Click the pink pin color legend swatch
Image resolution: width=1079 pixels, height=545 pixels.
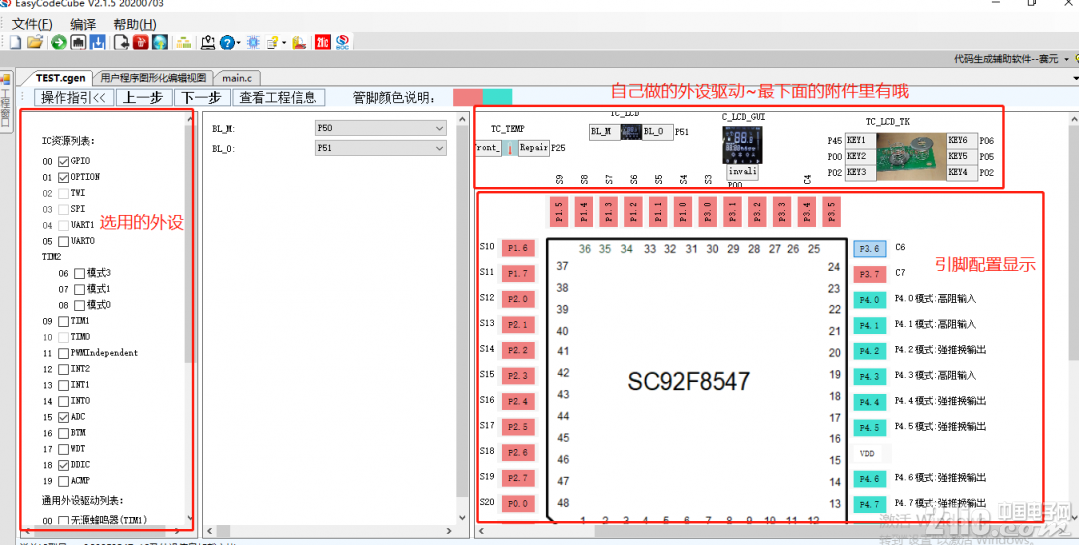click(x=468, y=97)
